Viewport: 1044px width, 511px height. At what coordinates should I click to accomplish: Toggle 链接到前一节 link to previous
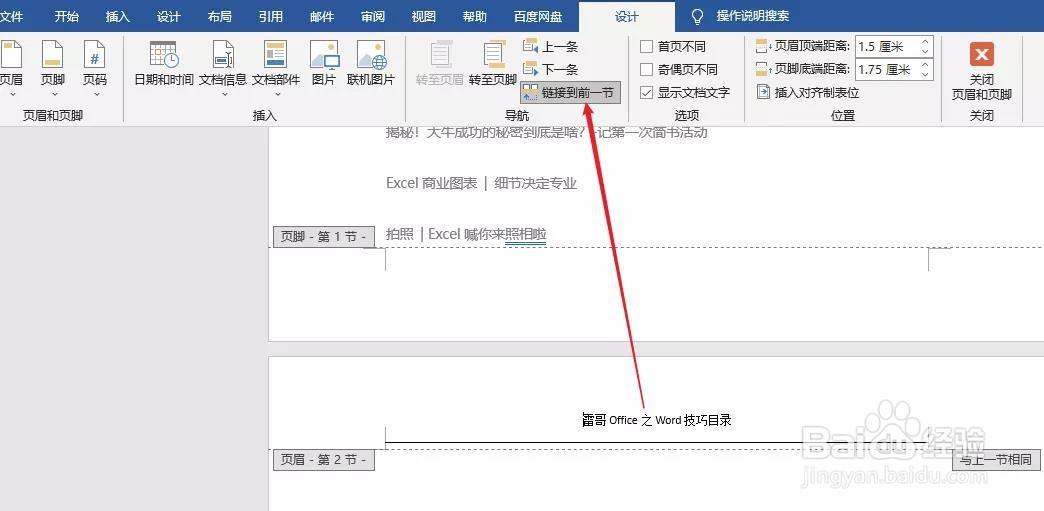[570, 93]
